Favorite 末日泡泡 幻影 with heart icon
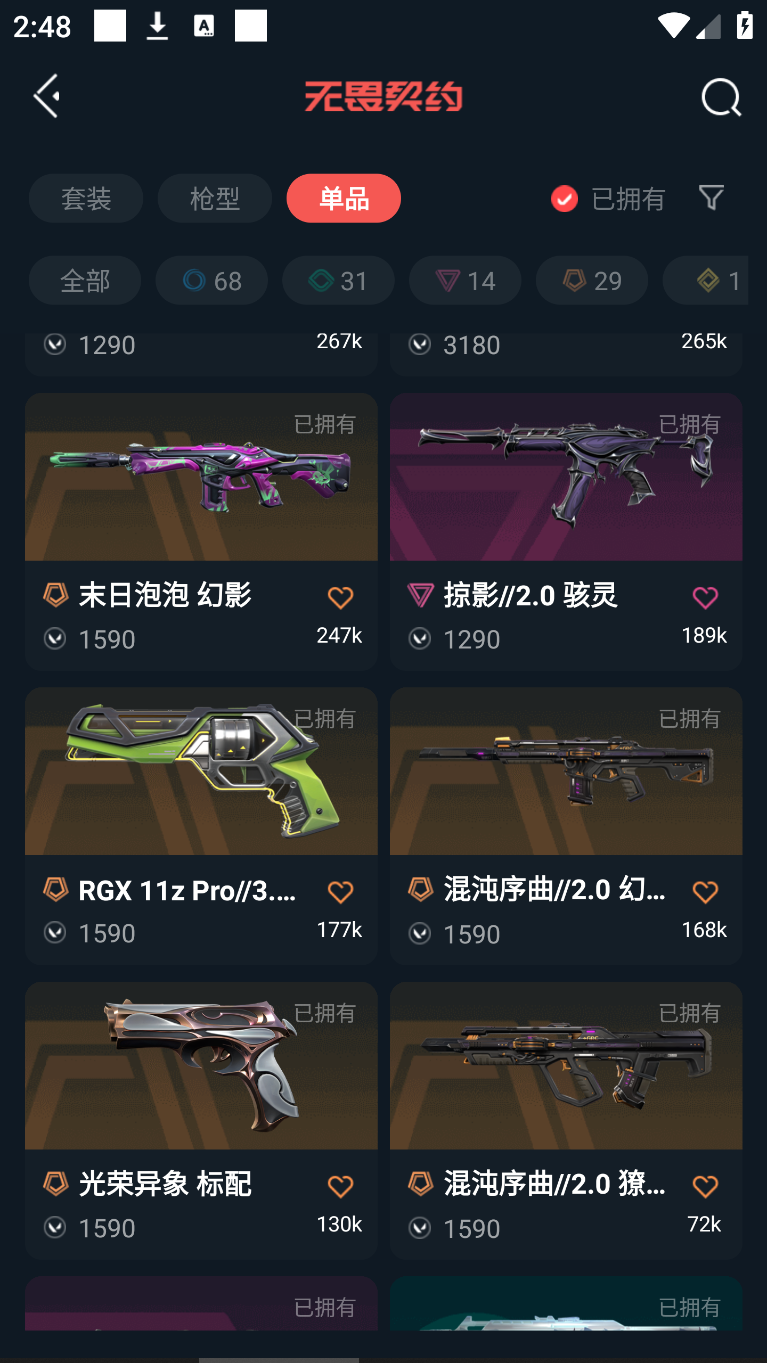767x1363 pixels. pos(341,598)
